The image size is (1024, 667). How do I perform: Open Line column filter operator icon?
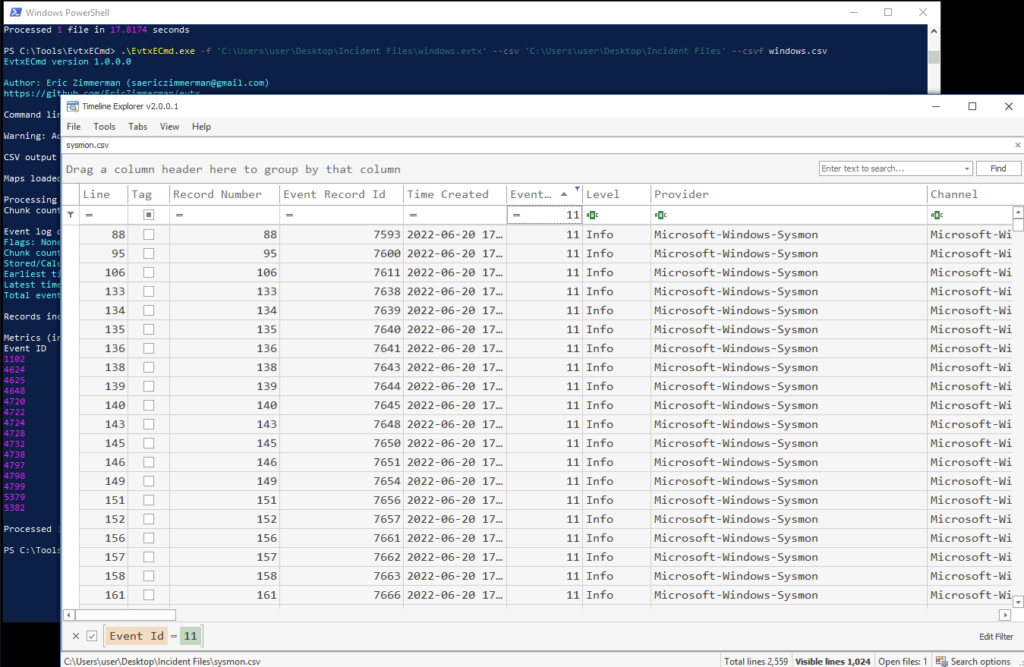coord(89,215)
